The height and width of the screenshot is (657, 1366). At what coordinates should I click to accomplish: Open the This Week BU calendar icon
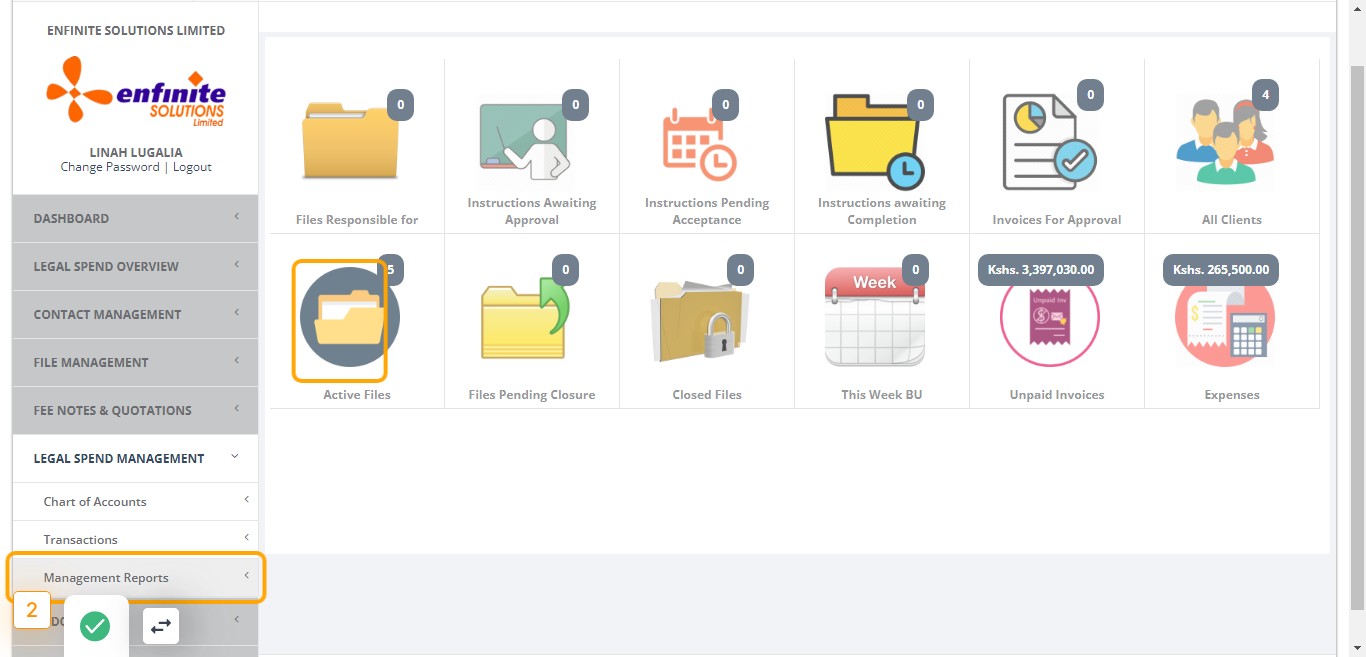click(875, 317)
